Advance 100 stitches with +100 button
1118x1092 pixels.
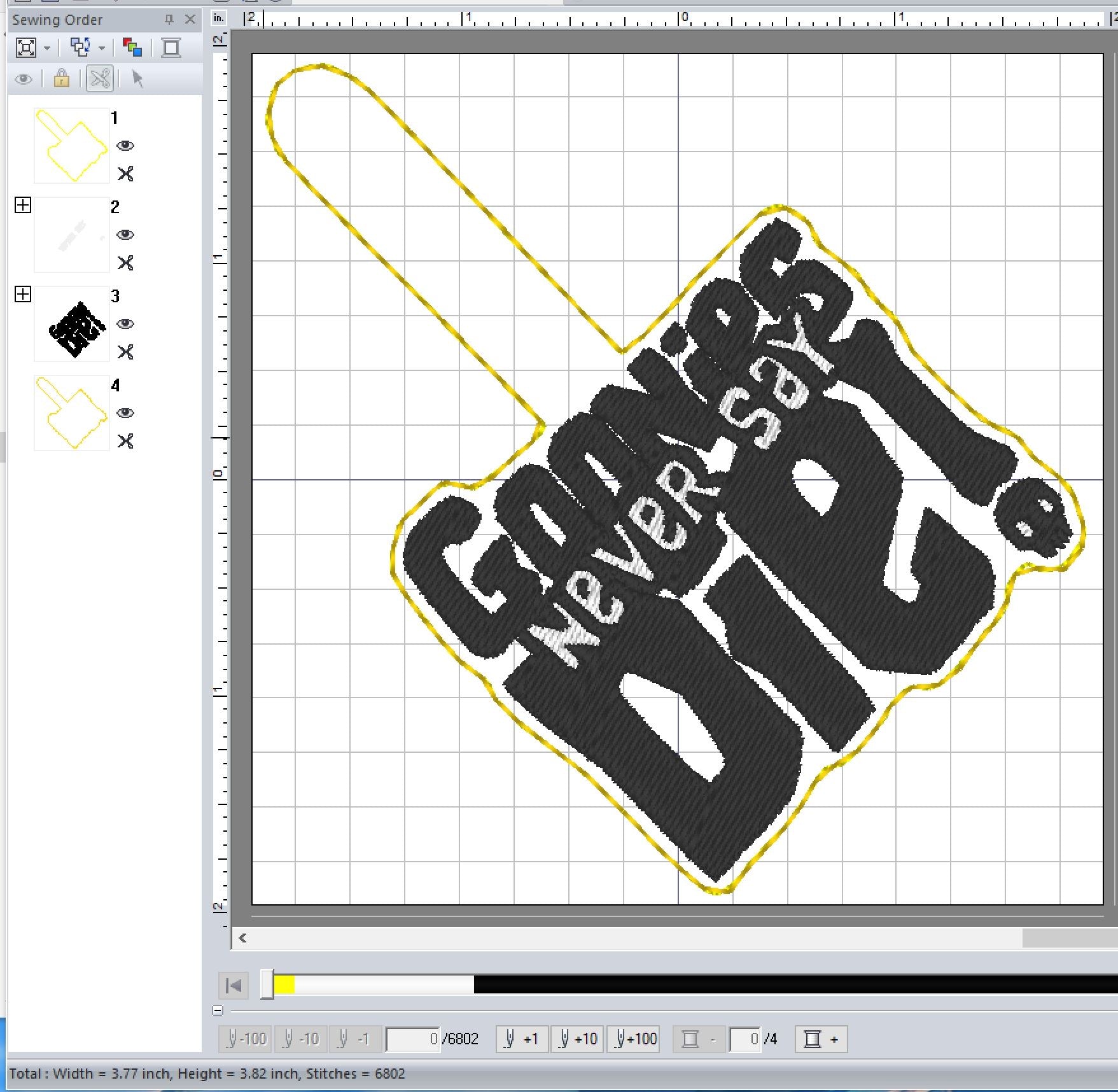click(x=634, y=1039)
